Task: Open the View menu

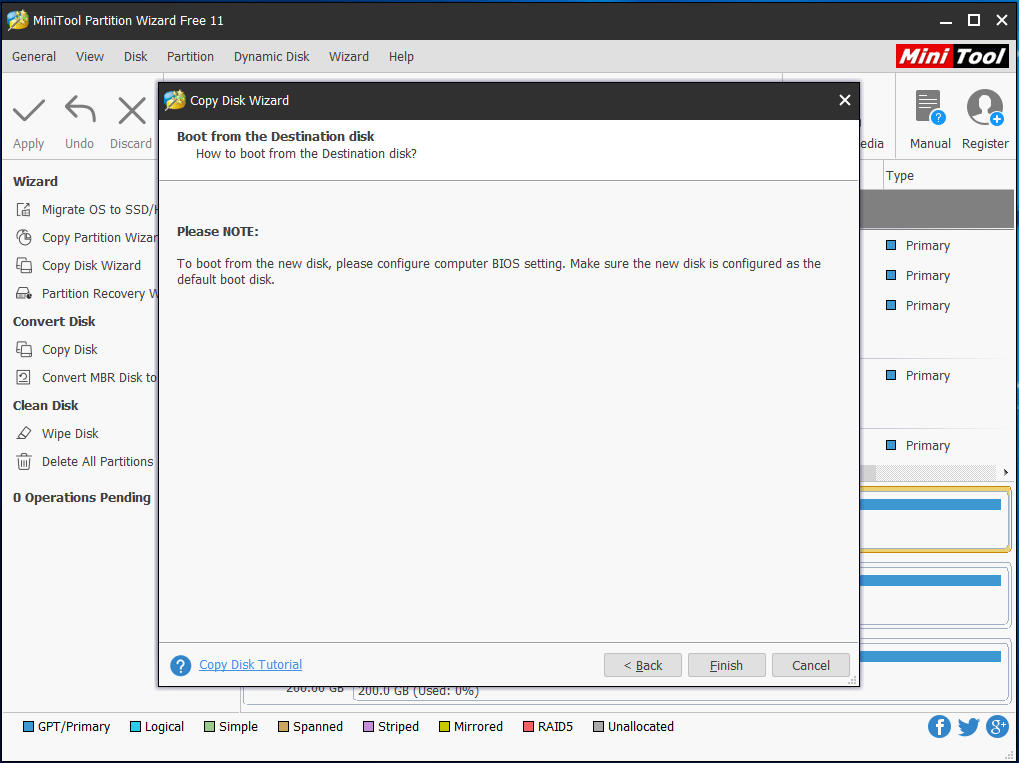Action: click(90, 57)
